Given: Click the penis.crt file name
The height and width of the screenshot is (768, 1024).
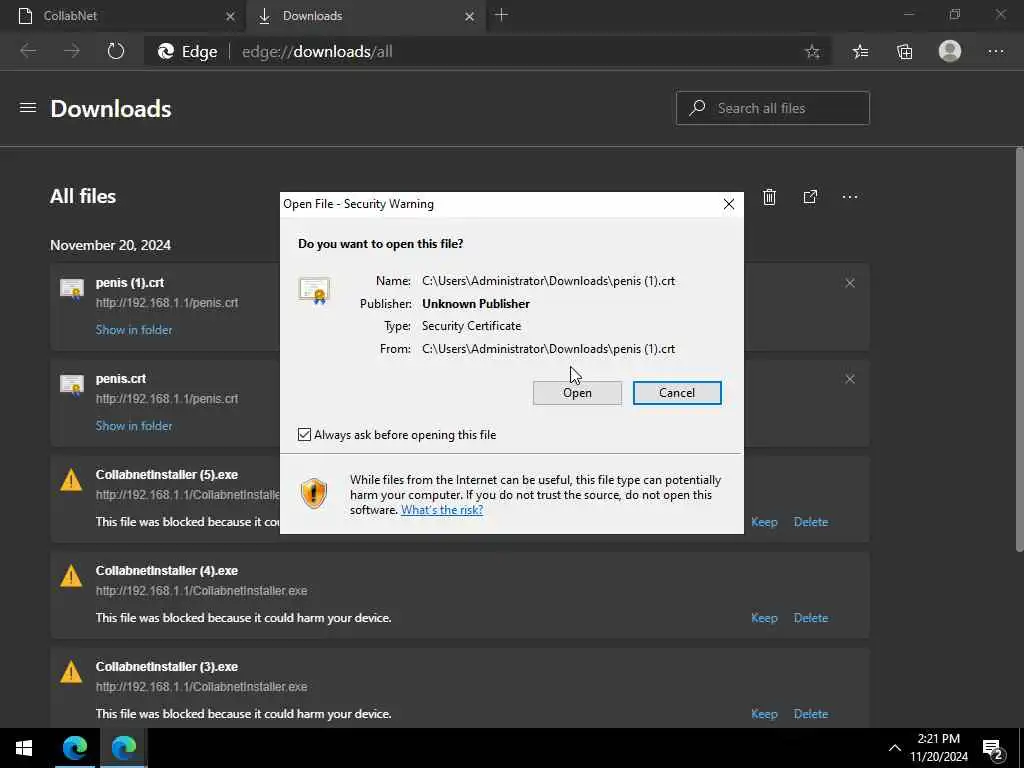Looking at the screenshot, I should 121,379.
